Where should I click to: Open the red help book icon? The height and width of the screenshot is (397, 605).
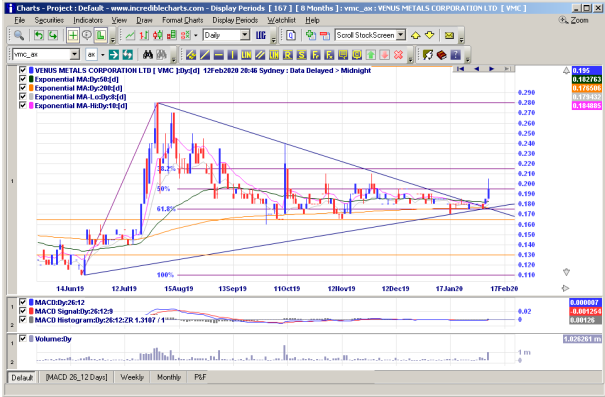click(441, 55)
